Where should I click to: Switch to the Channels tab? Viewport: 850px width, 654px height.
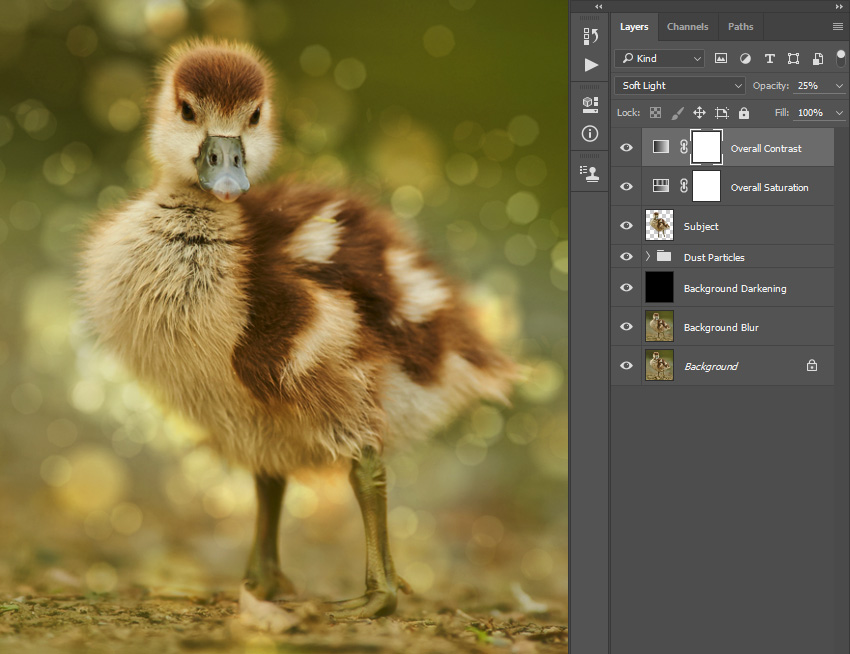(x=687, y=27)
